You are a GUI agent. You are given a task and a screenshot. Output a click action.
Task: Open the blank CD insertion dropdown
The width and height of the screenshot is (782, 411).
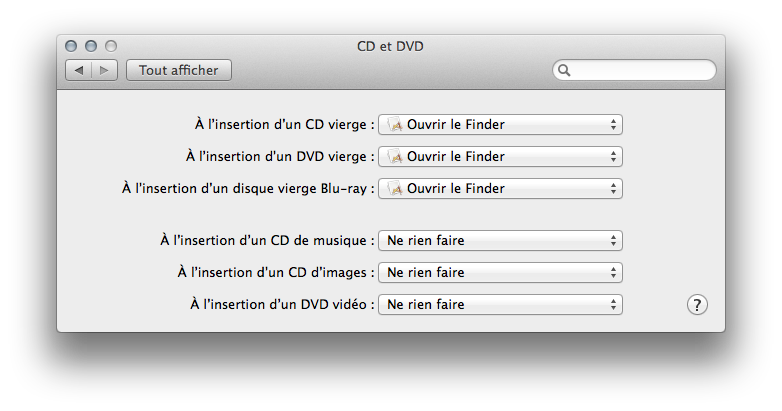coord(500,125)
